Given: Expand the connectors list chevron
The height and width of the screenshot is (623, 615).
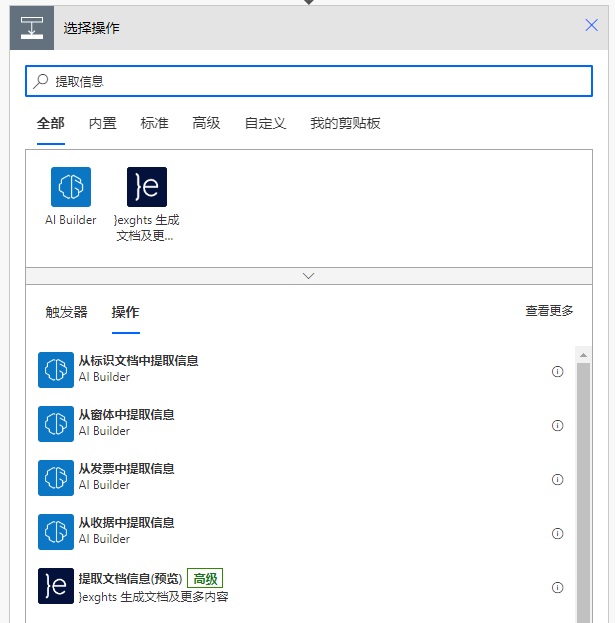Looking at the screenshot, I should [x=309, y=276].
